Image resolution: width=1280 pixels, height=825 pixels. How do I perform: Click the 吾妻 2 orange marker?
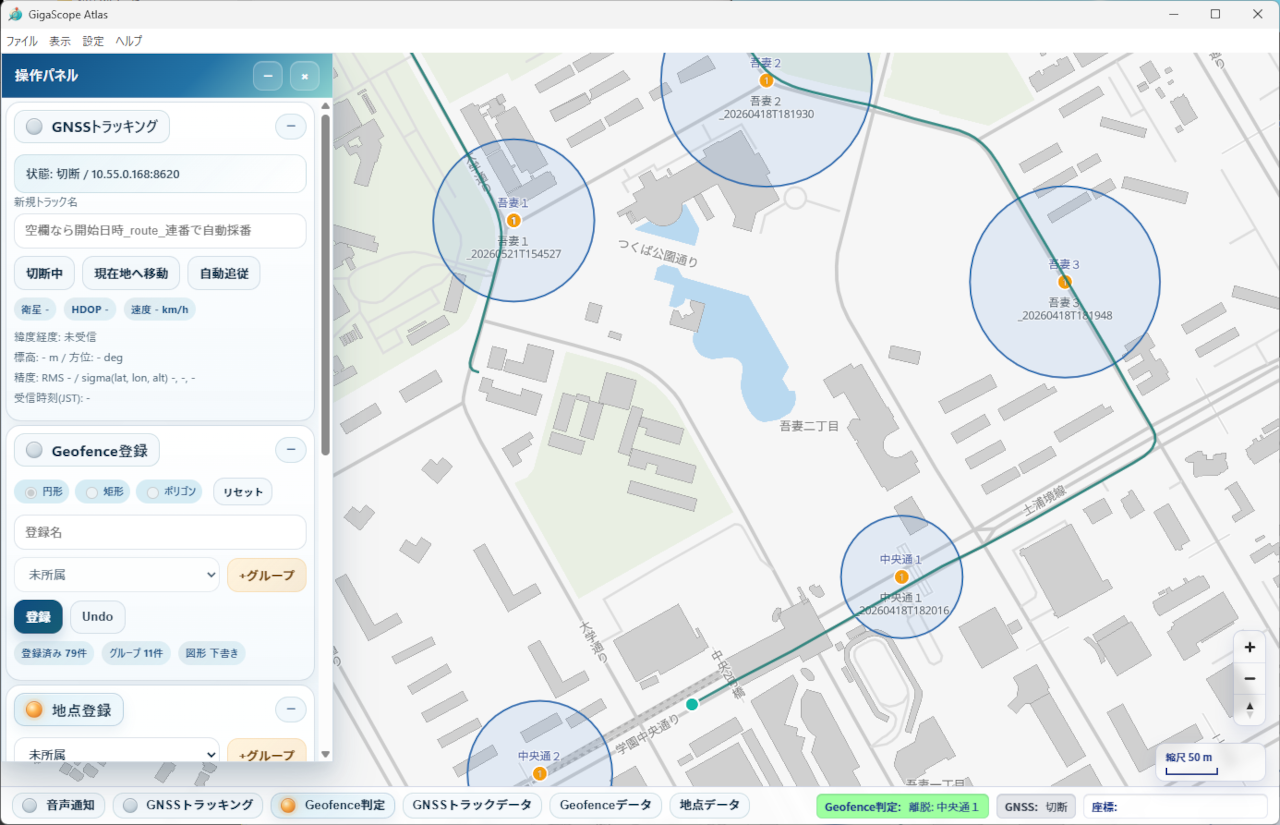click(x=766, y=81)
